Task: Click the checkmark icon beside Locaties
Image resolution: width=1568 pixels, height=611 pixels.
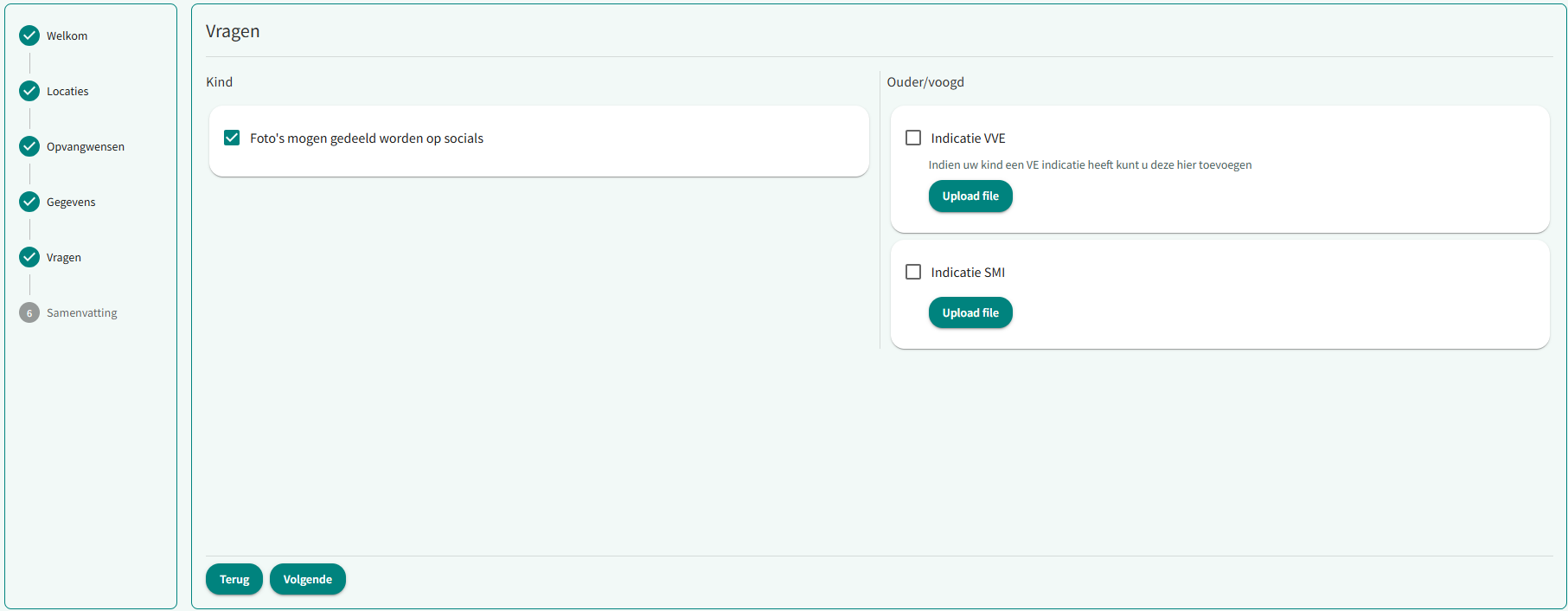Action: click(x=29, y=91)
